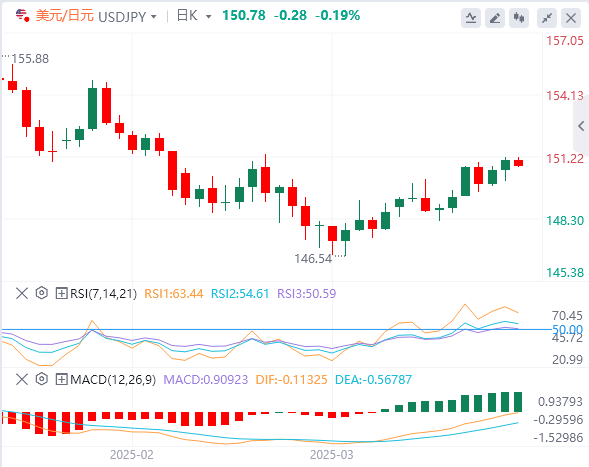The height and width of the screenshot is (467, 589).
Task: Open the indicator line chart tool
Action: click(471, 18)
